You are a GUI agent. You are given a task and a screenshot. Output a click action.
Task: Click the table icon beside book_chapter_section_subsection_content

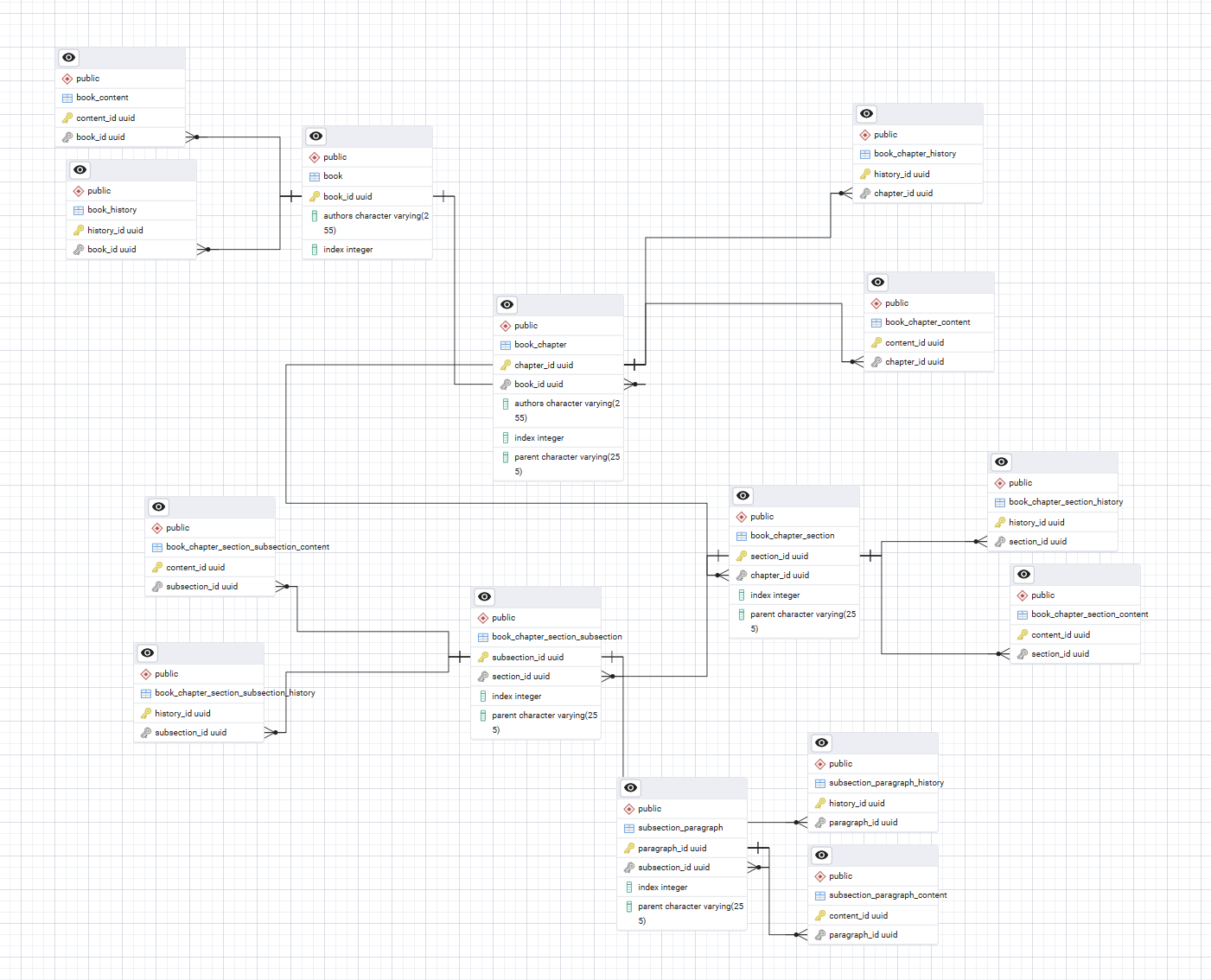click(157, 547)
